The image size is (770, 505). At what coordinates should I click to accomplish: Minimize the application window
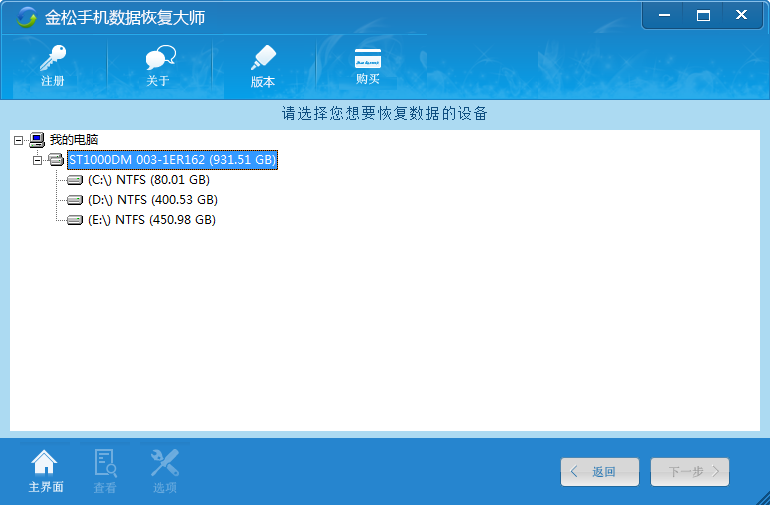[x=664, y=16]
